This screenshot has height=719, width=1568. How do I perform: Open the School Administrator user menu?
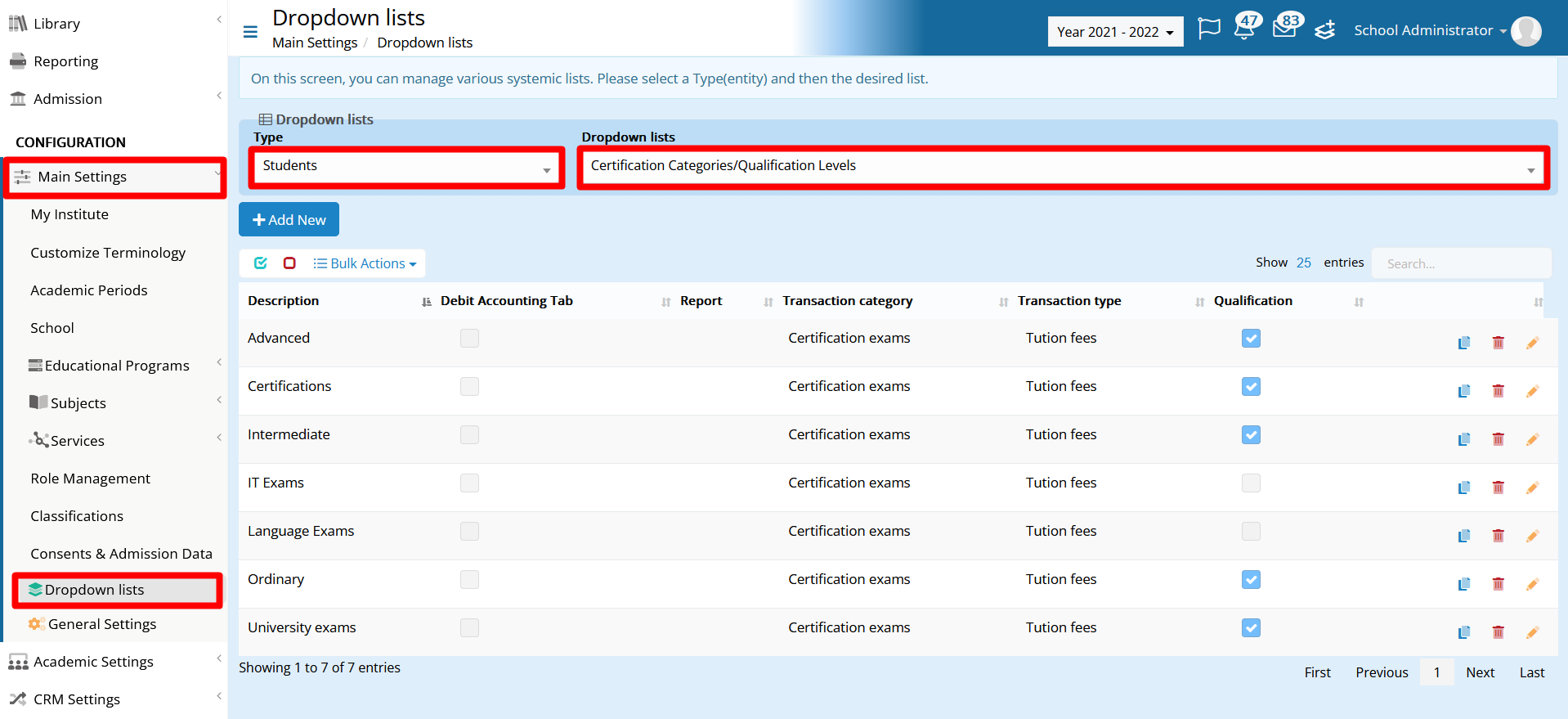point(1430,30)
